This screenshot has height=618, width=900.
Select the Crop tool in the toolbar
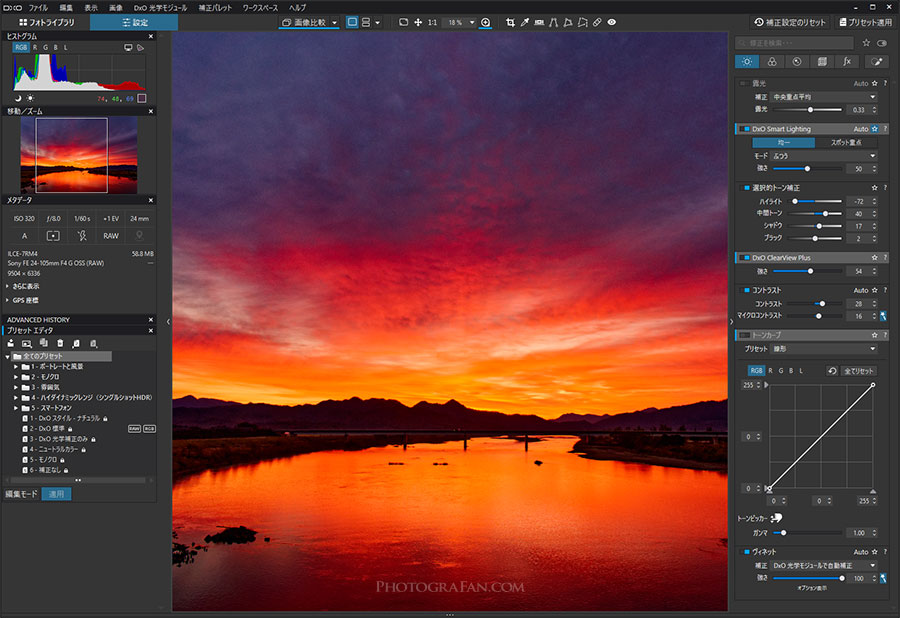[x=510, y=22]
